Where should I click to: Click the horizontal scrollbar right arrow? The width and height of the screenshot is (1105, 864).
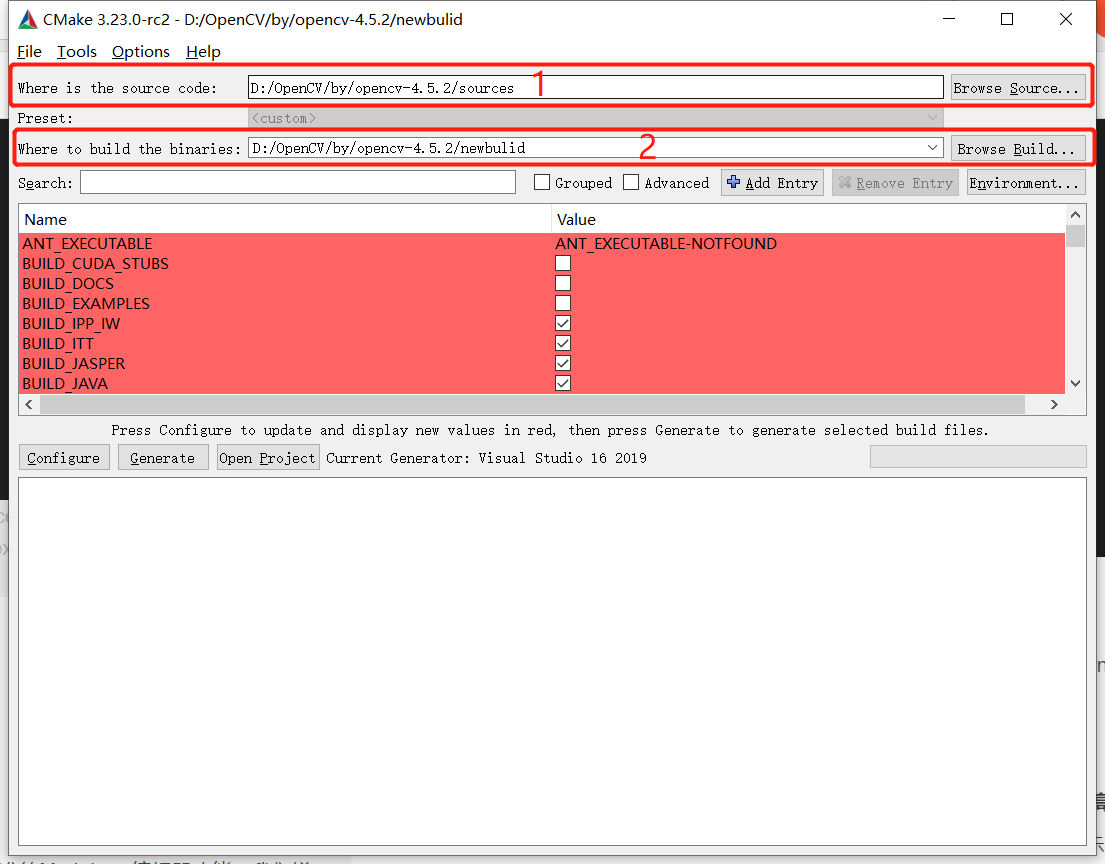(x=1054, y=404)
